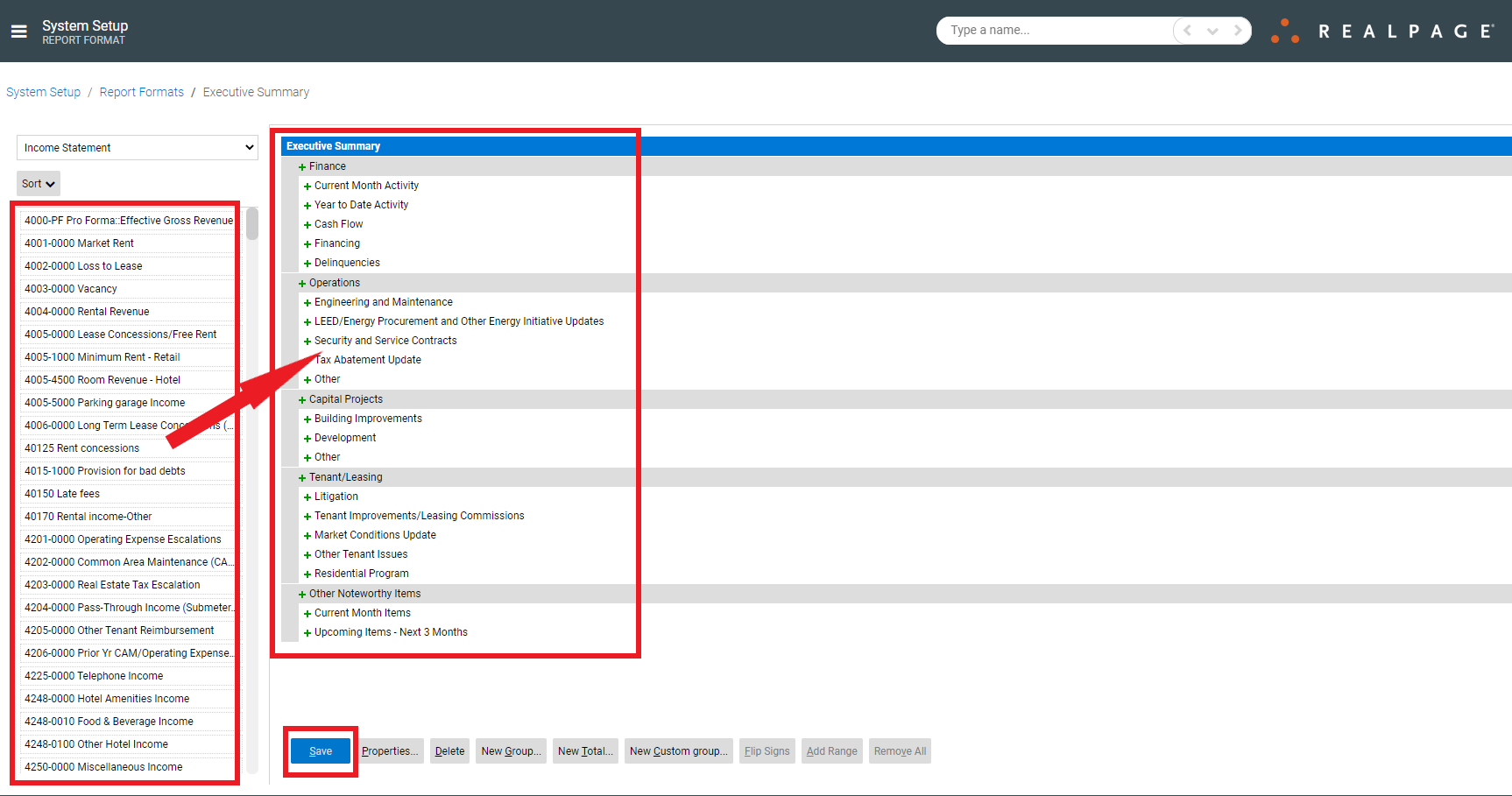The width and height of the screenshot is (1512, 796).
Task: Click the RealPage logo
Action: coord(1382,31)
